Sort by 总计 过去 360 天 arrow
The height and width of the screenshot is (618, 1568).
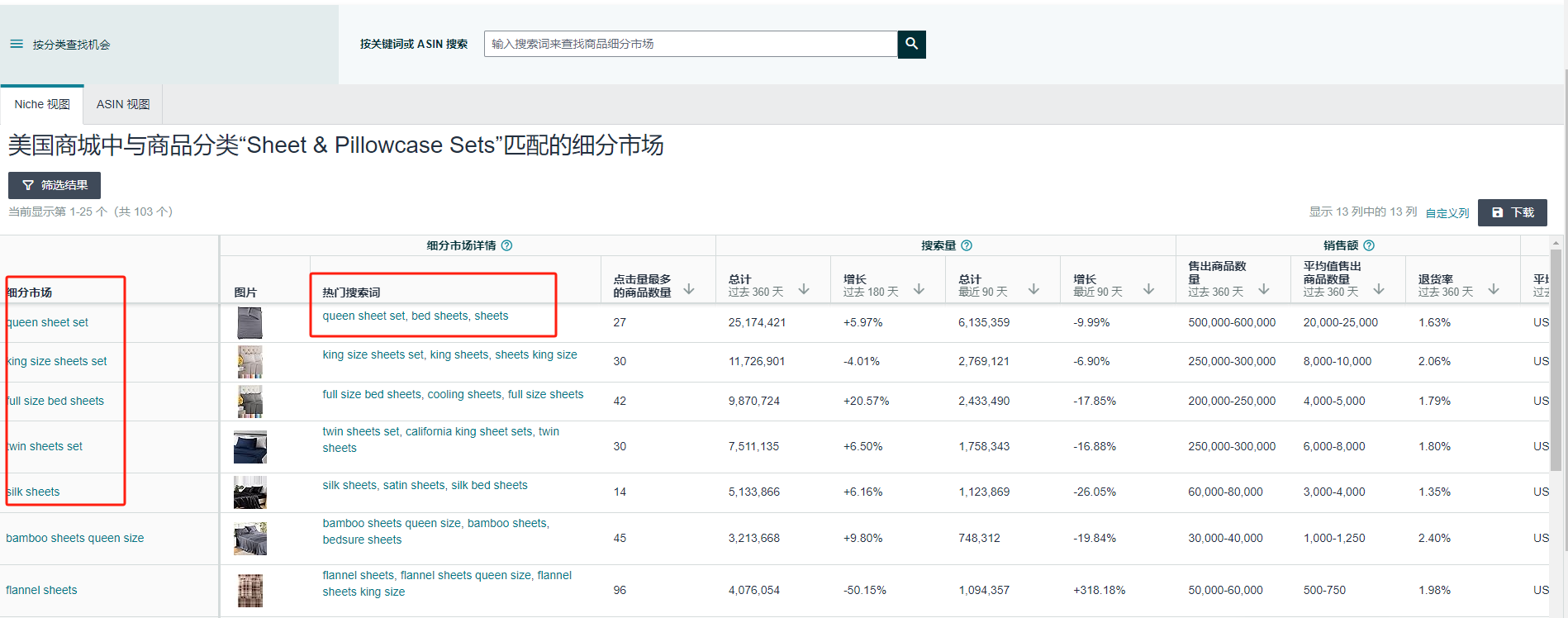(804, 288)
